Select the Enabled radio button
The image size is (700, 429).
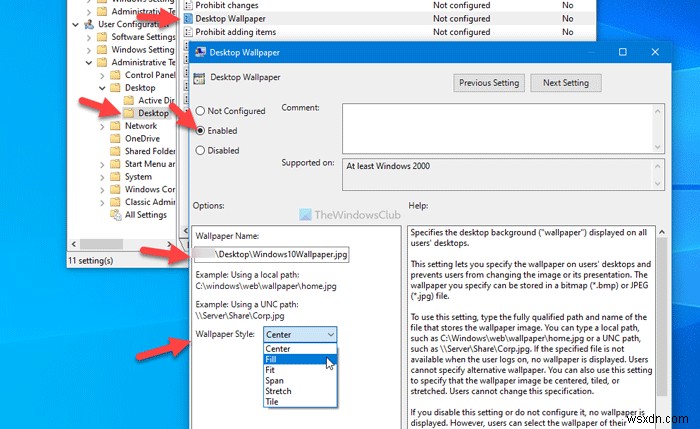pos(200,131)
